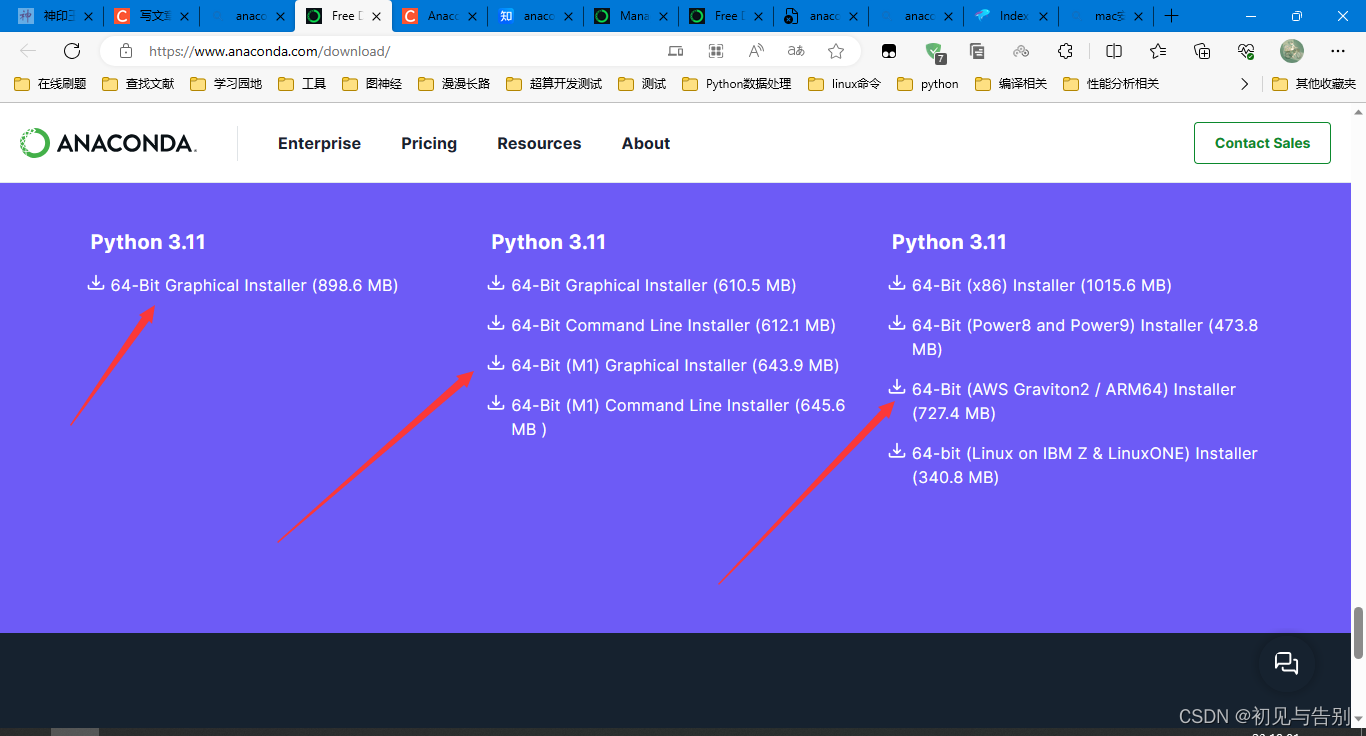This screenshot has height=736, width=1366.
Task: Open the About menu
Action: (x=646, y=143)
